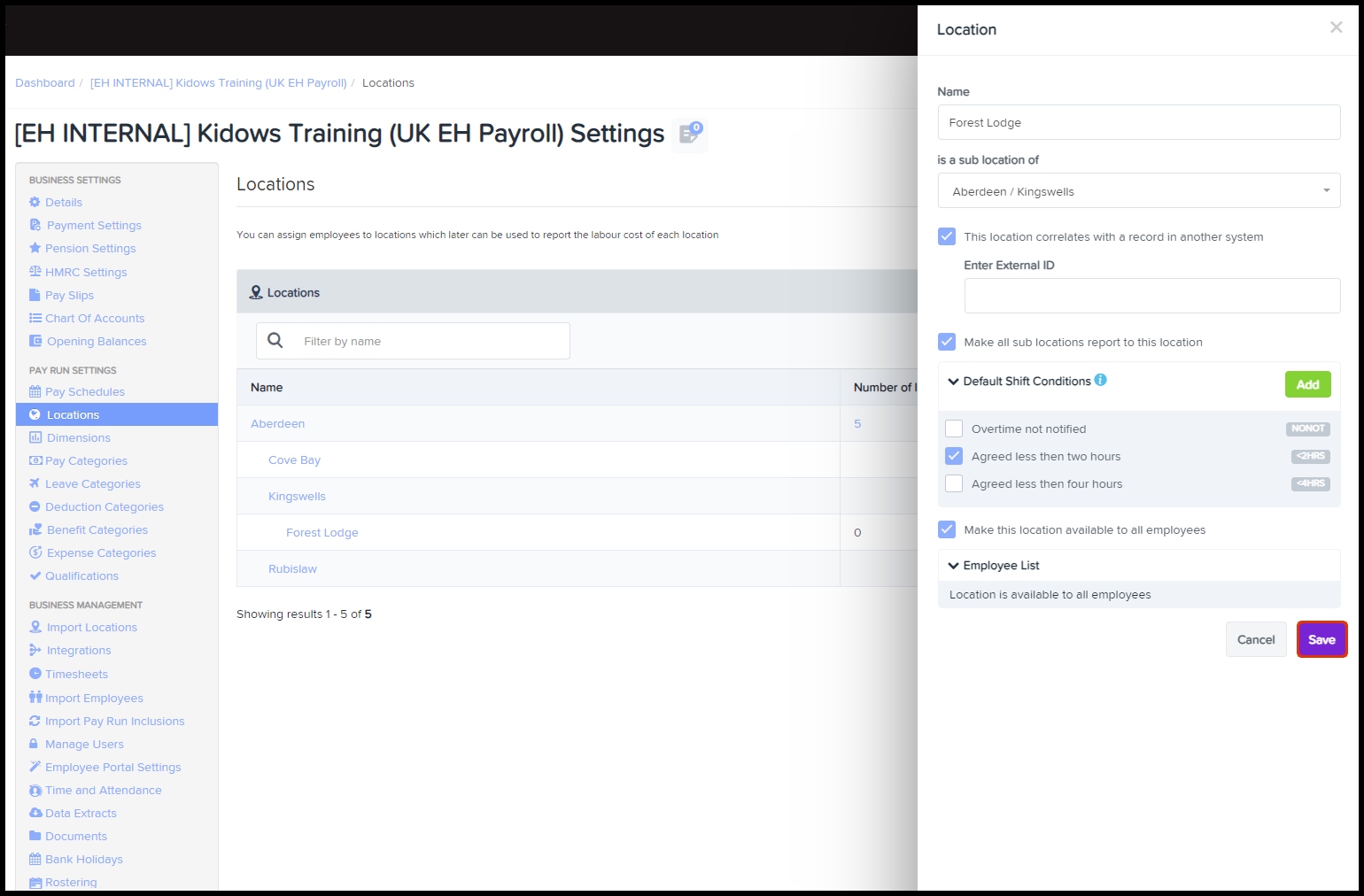Screen dimensions: 1364x896
Task: Click the <4HRS condition tag
Action: click(1310, 483)
